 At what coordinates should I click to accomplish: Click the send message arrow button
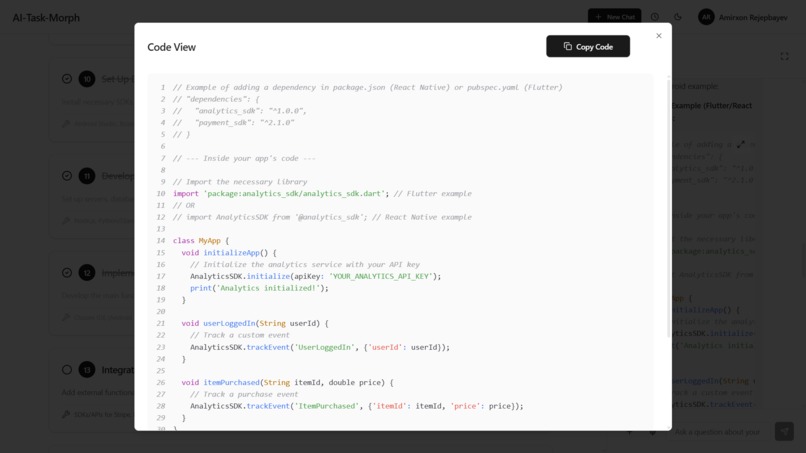coord(784,431)
